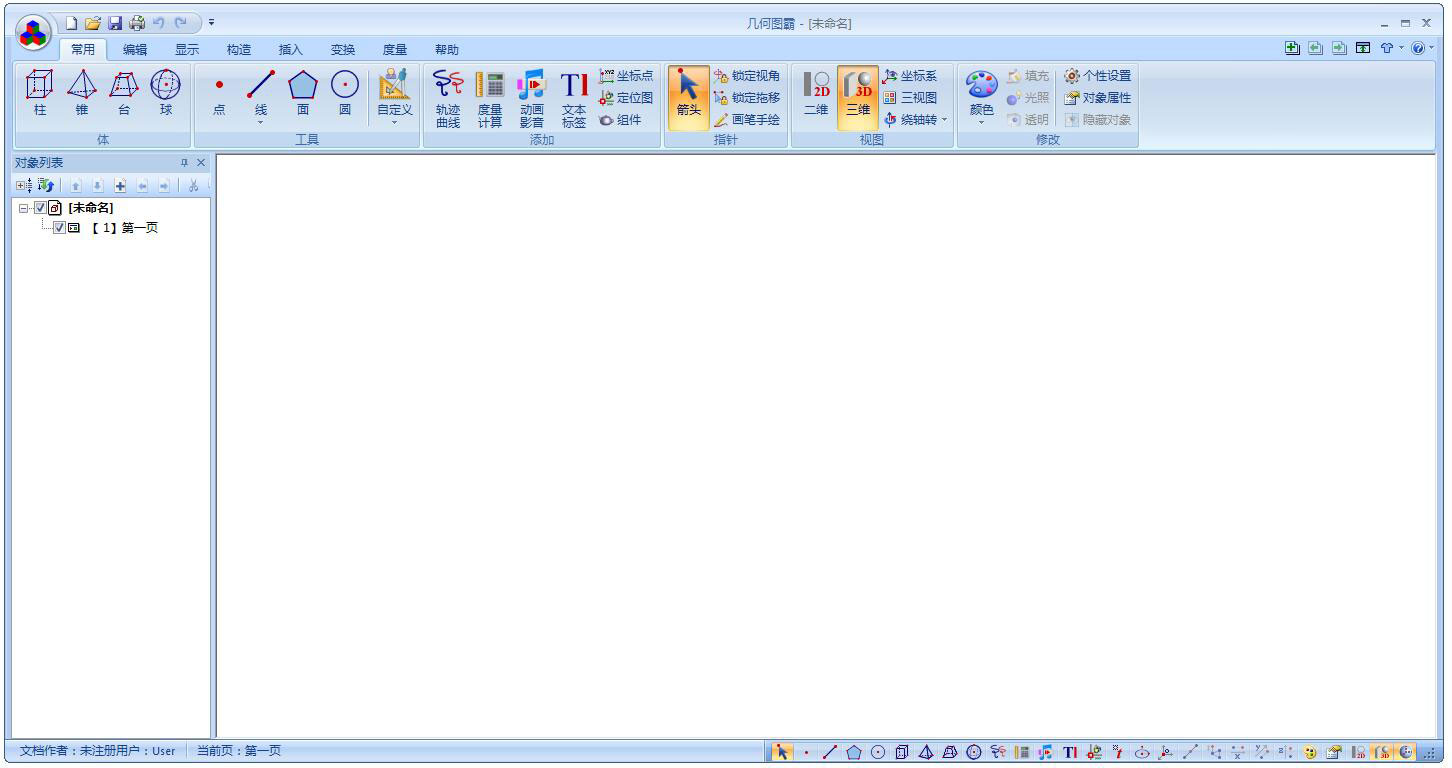The image size is (1452, 768).
Task: Open the 度量 ribbon tab
Action: [x=395, y=50]
